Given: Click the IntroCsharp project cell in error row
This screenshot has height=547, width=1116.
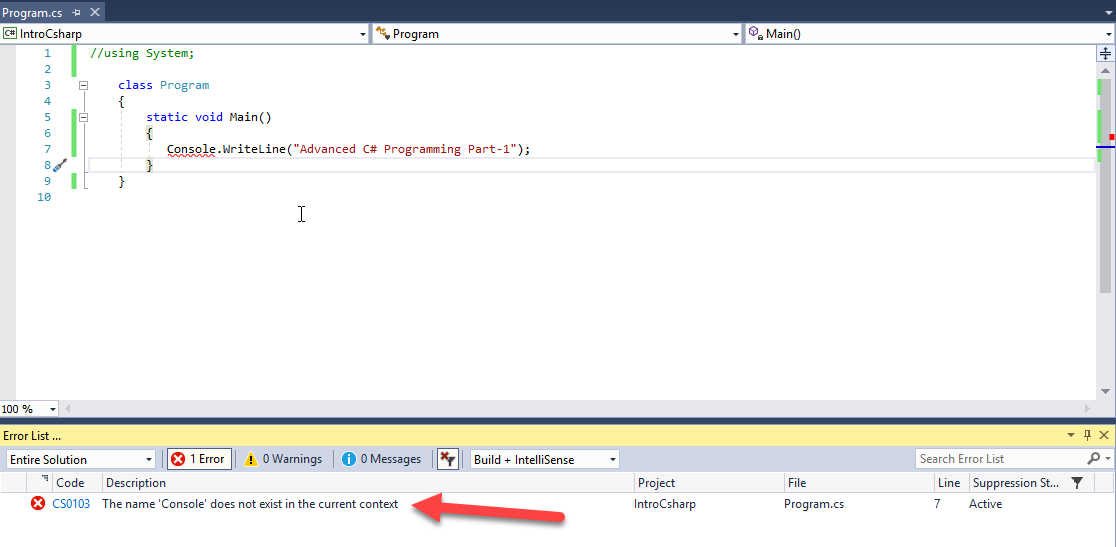Looking at the screenshot, I should coord(665,504).
